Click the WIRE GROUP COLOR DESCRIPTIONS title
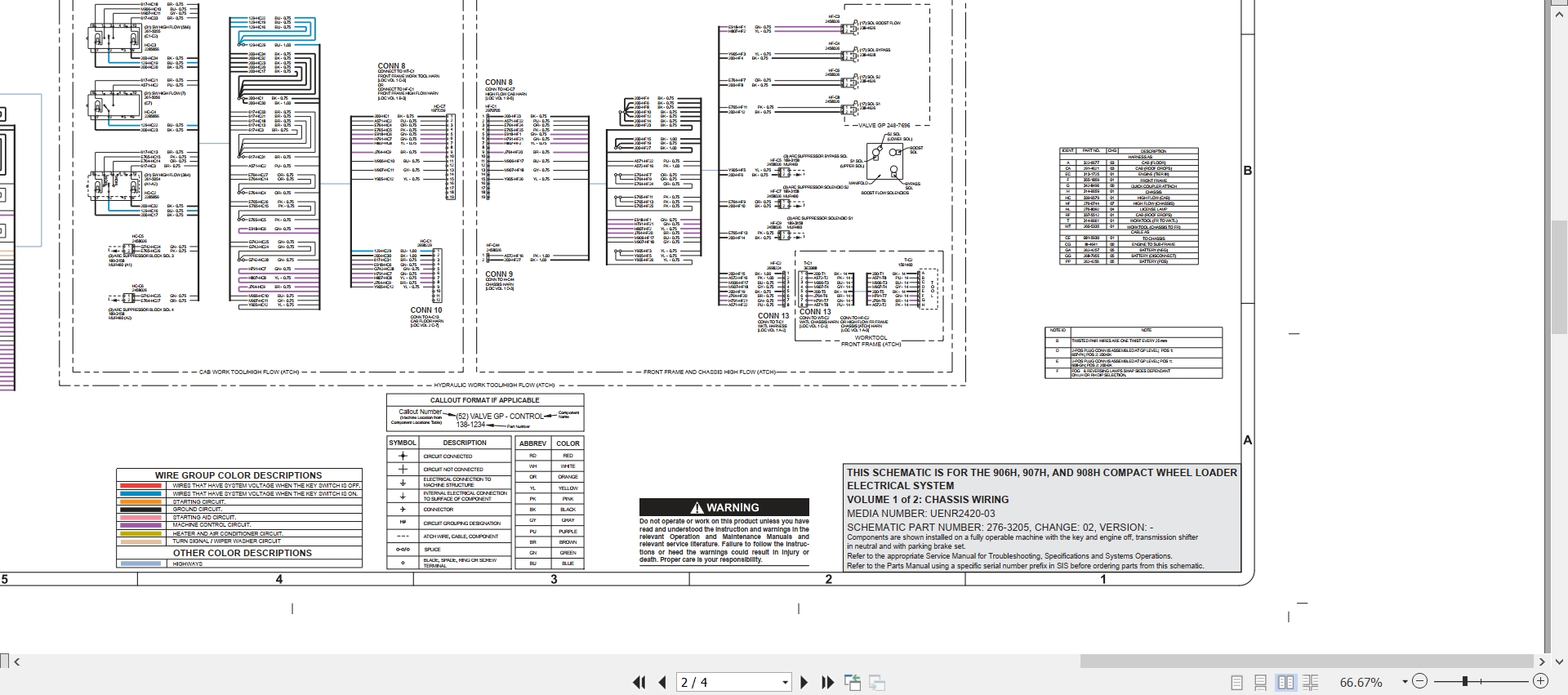Image resolution: width=1568 pixels, height=695 pixels. click(238, 474)
